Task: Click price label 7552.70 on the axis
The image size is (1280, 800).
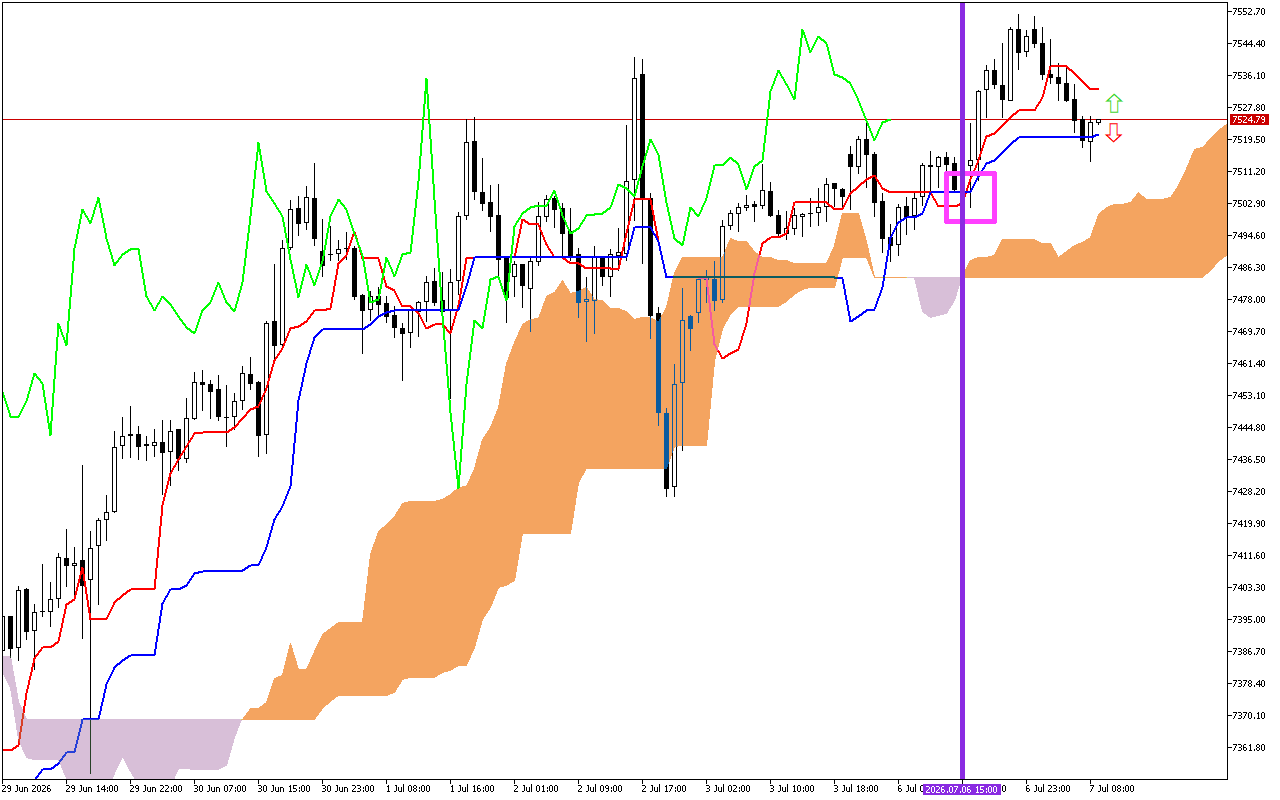Action: coord(1250,12)
